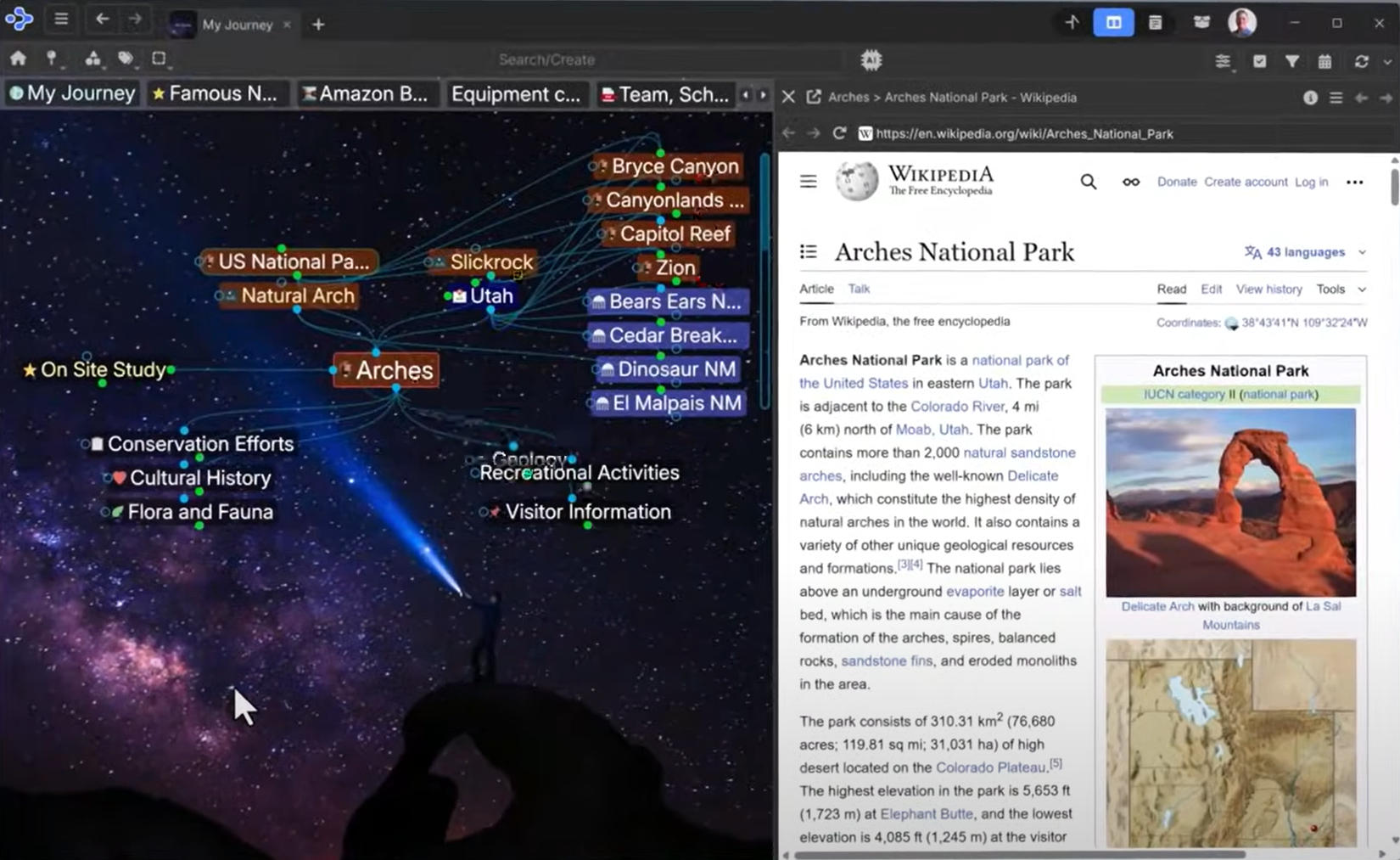
Task: Open the pins toolbar icon beside Home
Action: pos(53,59)
